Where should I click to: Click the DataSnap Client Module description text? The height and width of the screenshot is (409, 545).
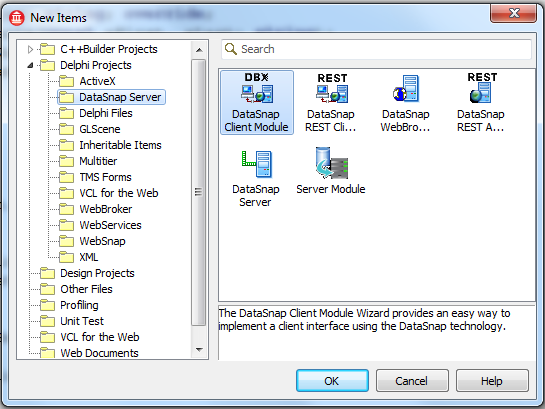pos(364,320)
